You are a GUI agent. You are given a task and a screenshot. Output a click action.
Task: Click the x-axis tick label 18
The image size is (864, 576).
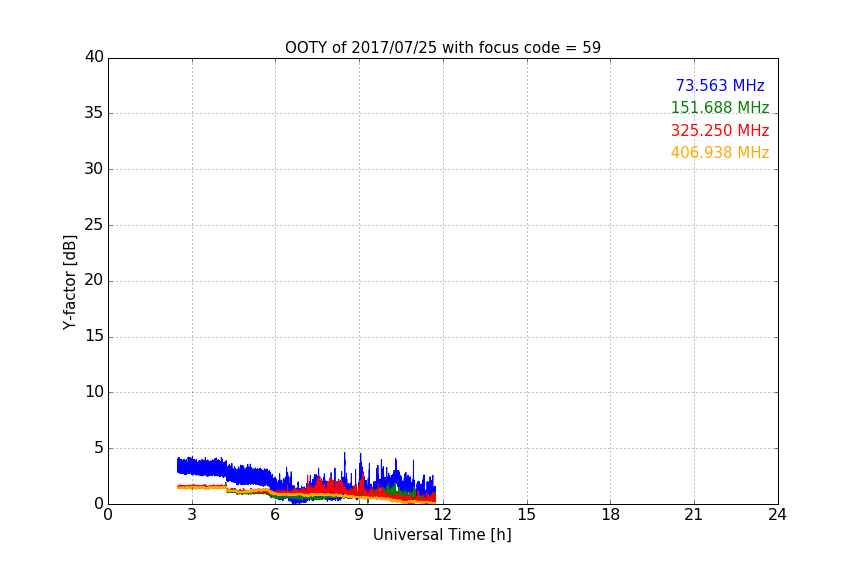pyautogui.click(x=610, y=515)
